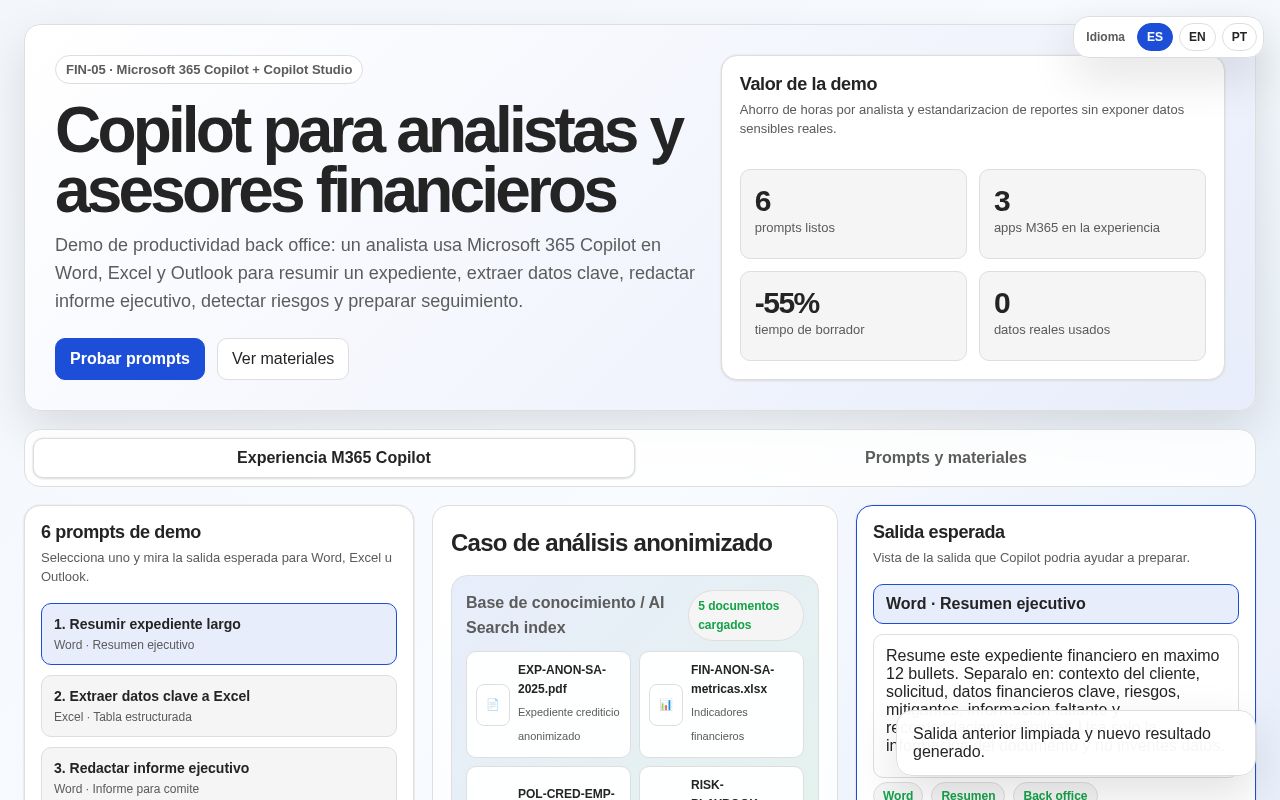The image size is (1280, 800).
Task: Switch language to EN
Action: (x=1197, y=37)
